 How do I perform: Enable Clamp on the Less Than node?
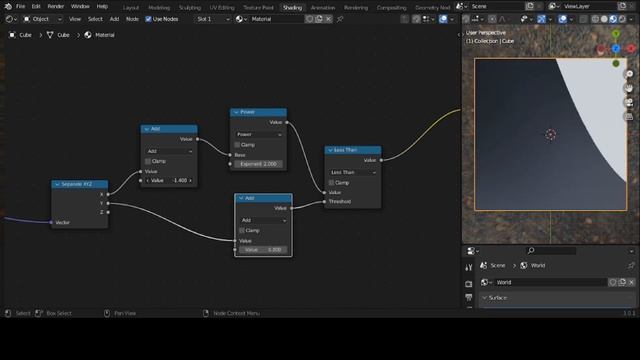pos(331,183)
